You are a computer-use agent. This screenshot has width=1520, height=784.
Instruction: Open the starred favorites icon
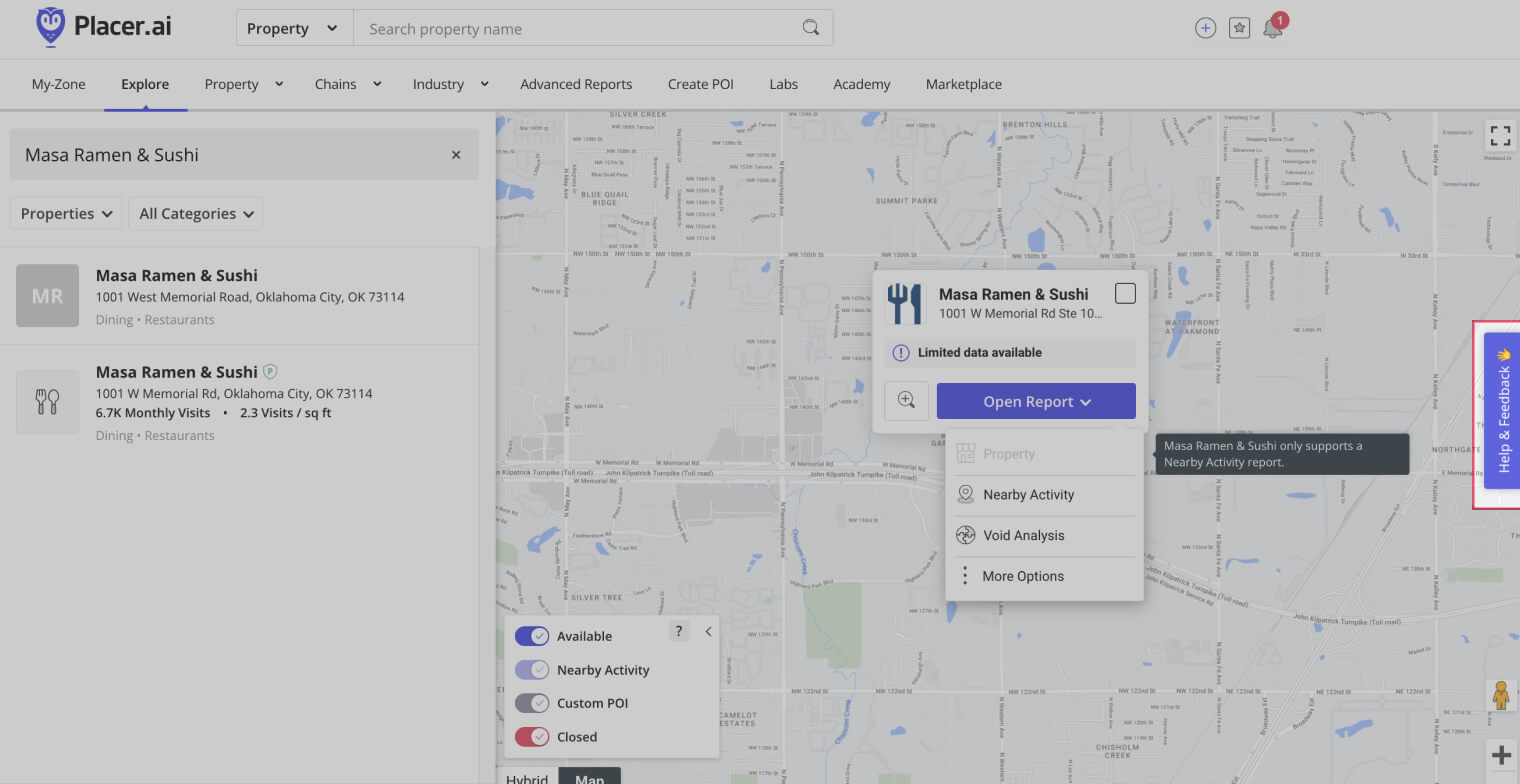click(1239, 28)
